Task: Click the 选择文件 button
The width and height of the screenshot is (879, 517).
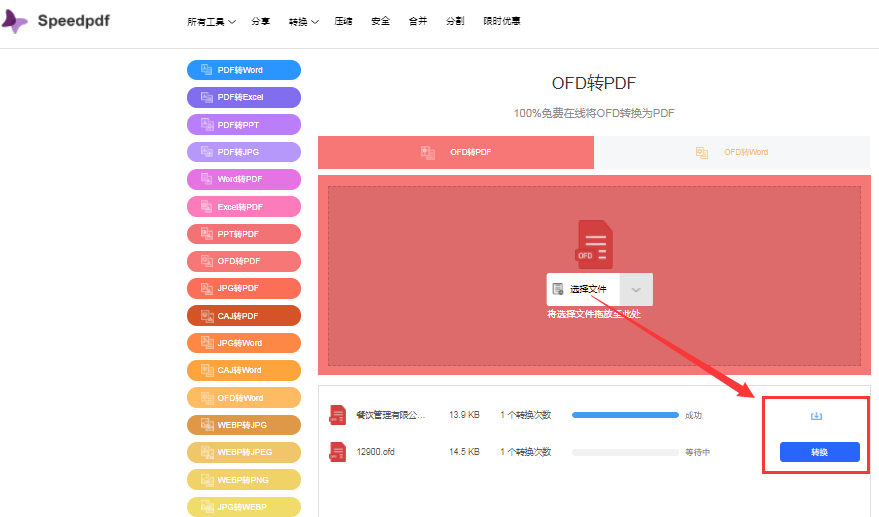Action: coord(583,289)
